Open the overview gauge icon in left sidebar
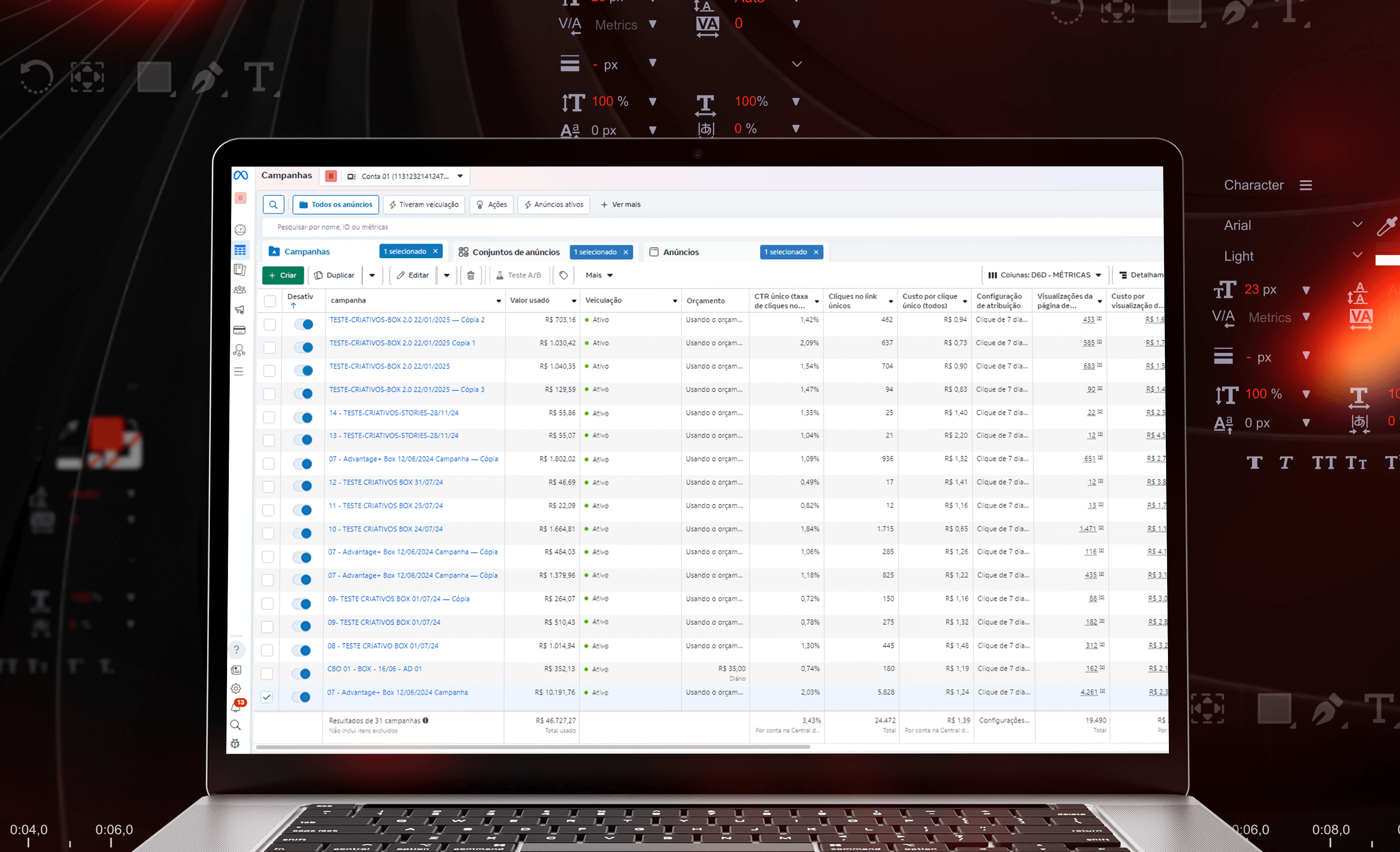 [240, 229]
